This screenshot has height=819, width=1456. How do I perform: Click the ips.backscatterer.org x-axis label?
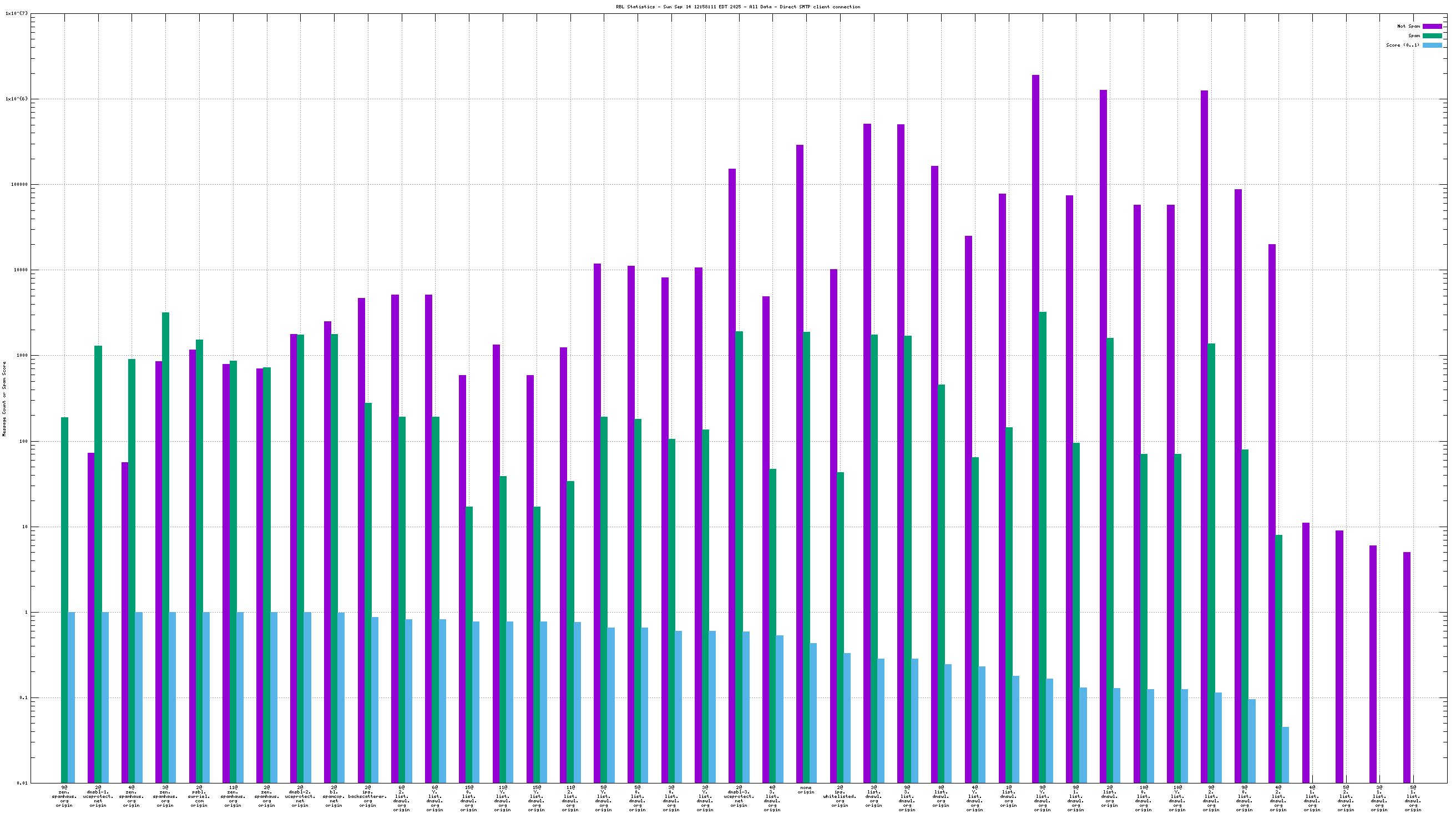click(367, 796)
